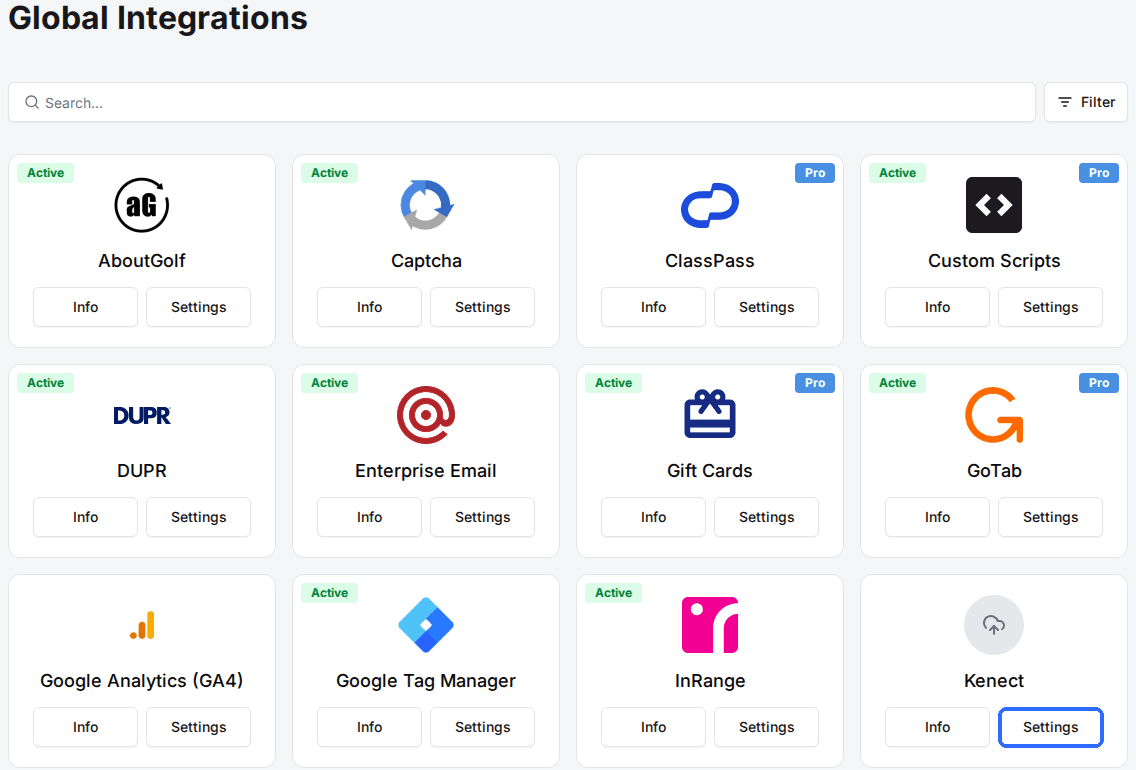This screenshot has height=770, width=1136.
Task: Click the 'Google Analytics (GA4)' title text
Action: pos(142,681)
